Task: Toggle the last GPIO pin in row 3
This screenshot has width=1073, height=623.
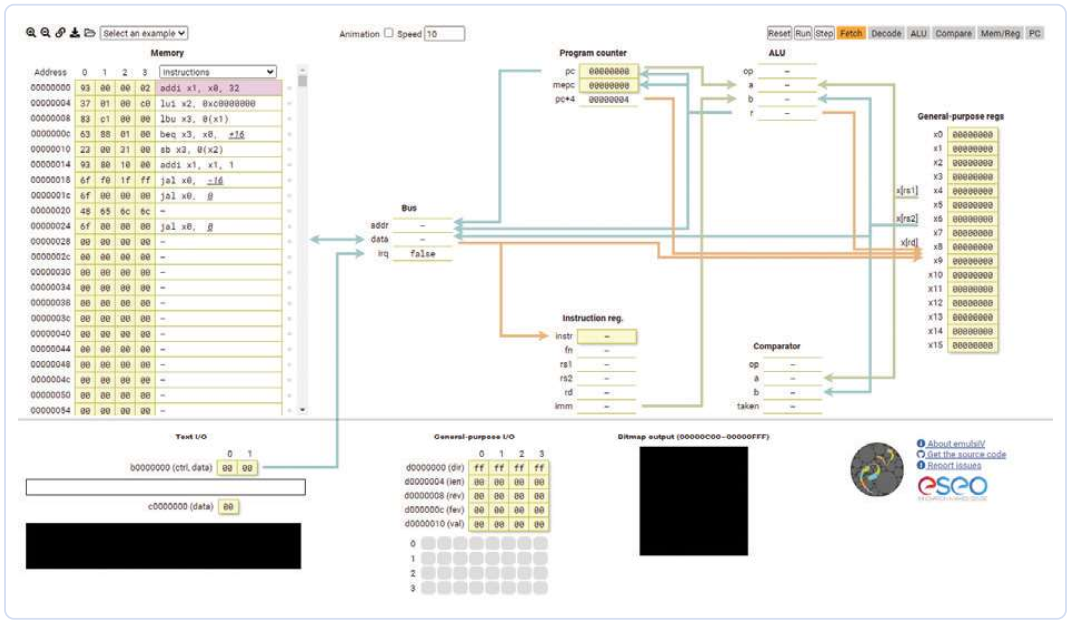Action: coord(540,588)
